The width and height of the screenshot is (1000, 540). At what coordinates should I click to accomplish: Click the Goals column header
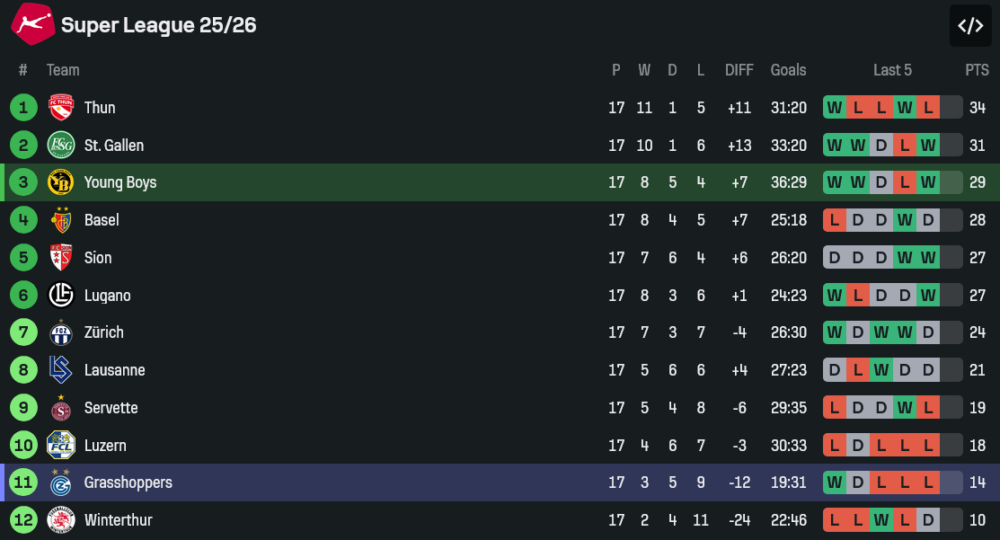click(788, 70)
